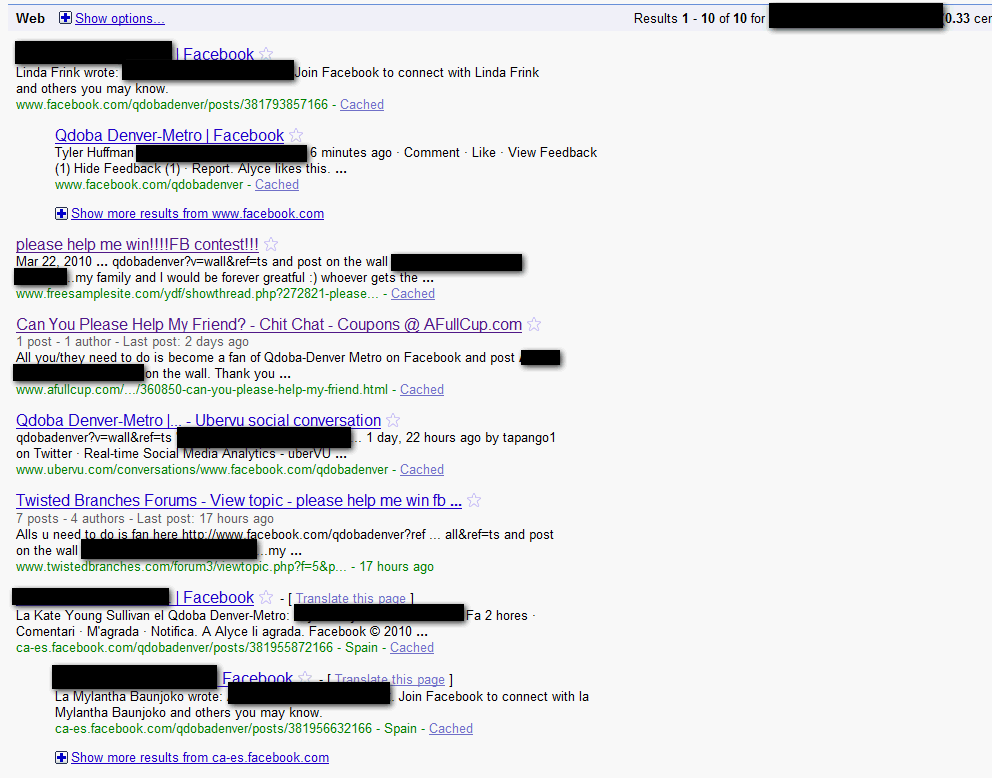The width and height of the screenshot is (992, 778).
Task: Open Qdoba Denver-Metro | Facebook result
Action: click(x=169, y=135)
